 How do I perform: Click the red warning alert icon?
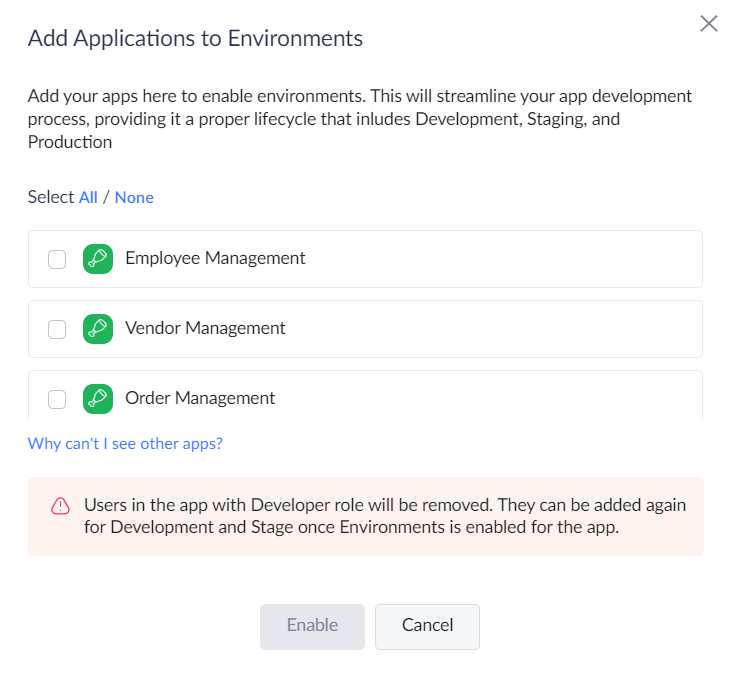click(60, 506)
